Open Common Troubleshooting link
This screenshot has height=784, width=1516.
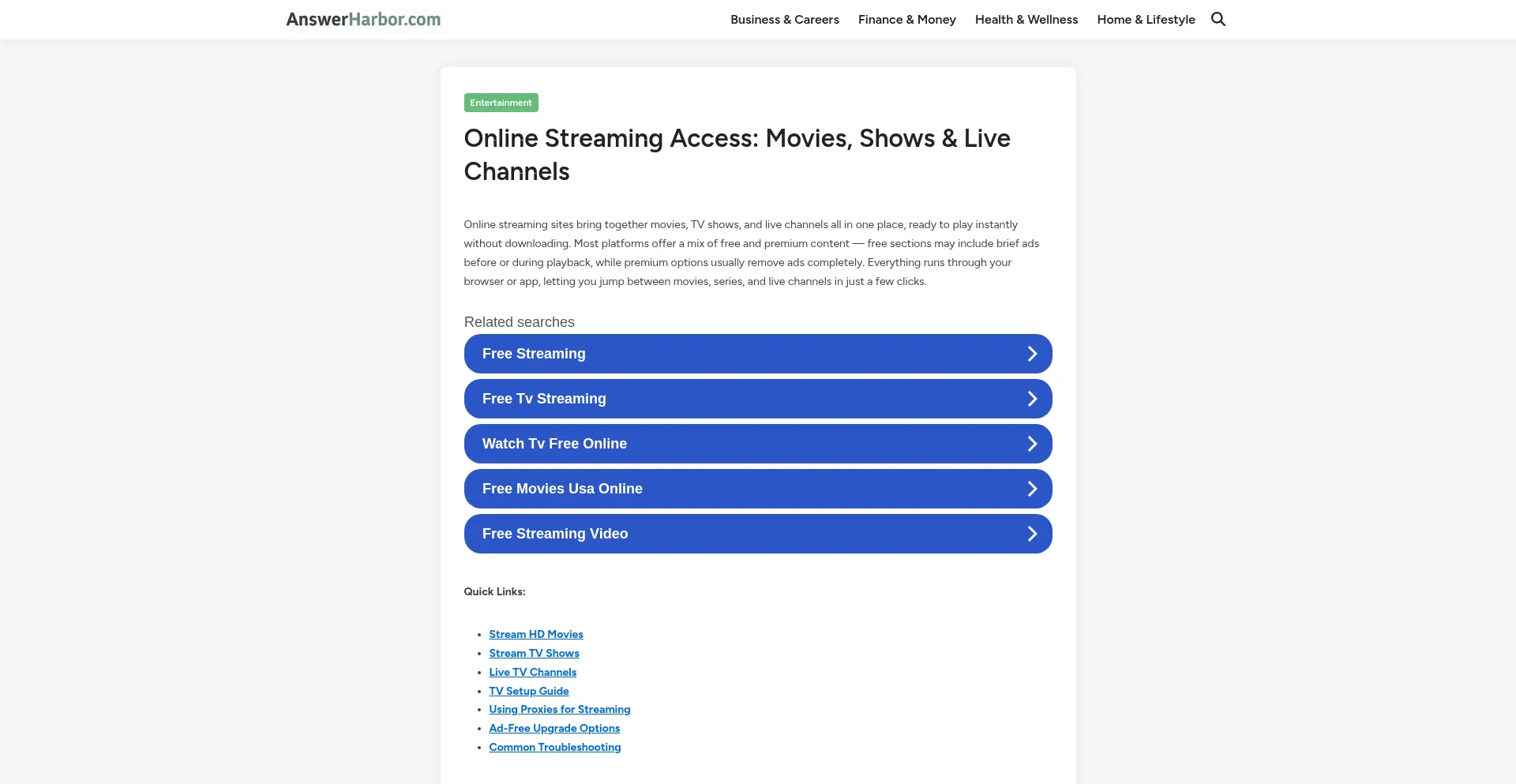click(x=554, y=747)
